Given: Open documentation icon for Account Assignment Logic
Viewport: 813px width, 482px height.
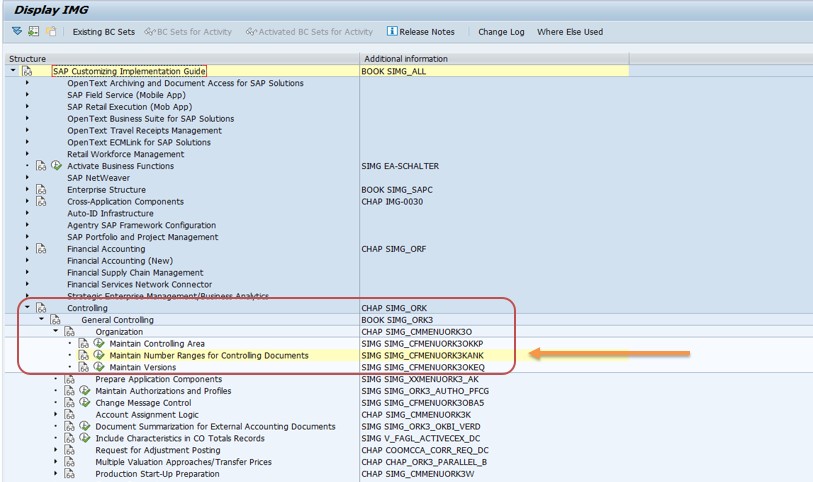Looking at the screenshot, I should pos(69,415).
